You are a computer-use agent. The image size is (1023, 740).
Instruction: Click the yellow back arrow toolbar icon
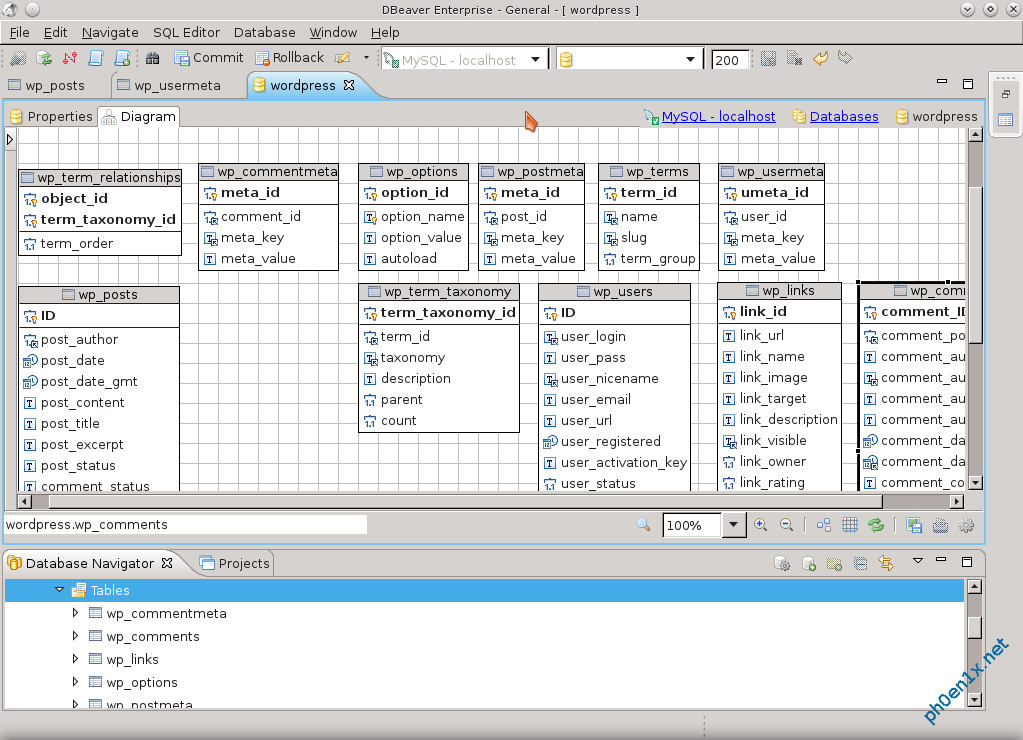(x=820, y=59)
